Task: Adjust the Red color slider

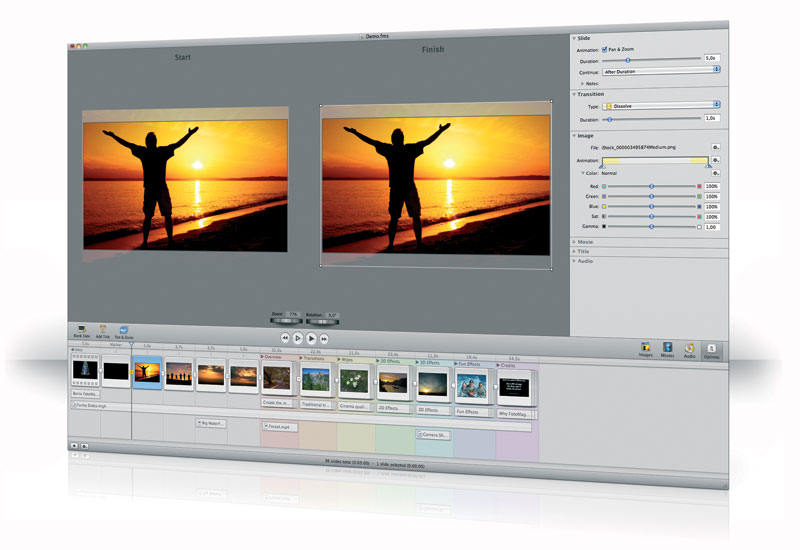Action: 652,186
